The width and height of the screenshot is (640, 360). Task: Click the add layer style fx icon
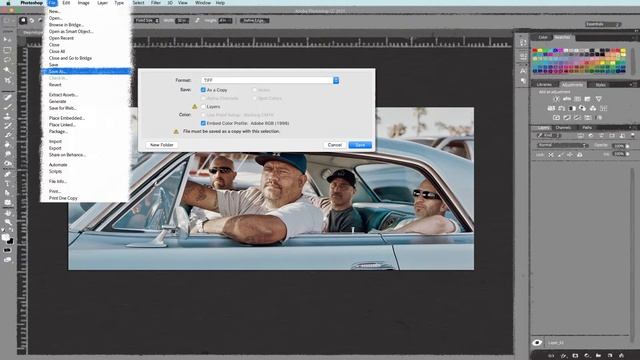[564, 356]
